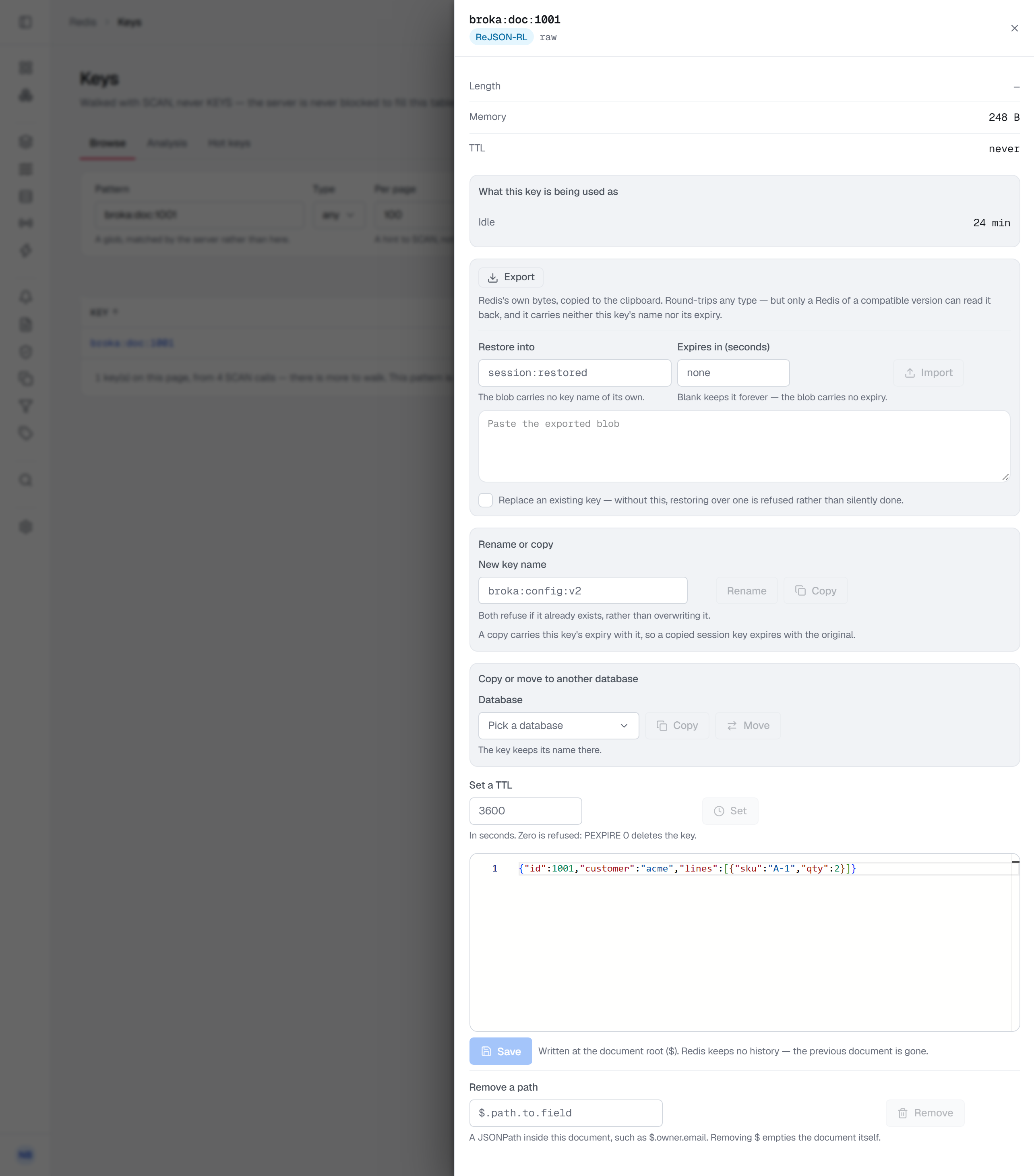Click the tag icon in left sidebar
The width and height of the screenshot is (1034, 1176).
[x=26, y=433]
